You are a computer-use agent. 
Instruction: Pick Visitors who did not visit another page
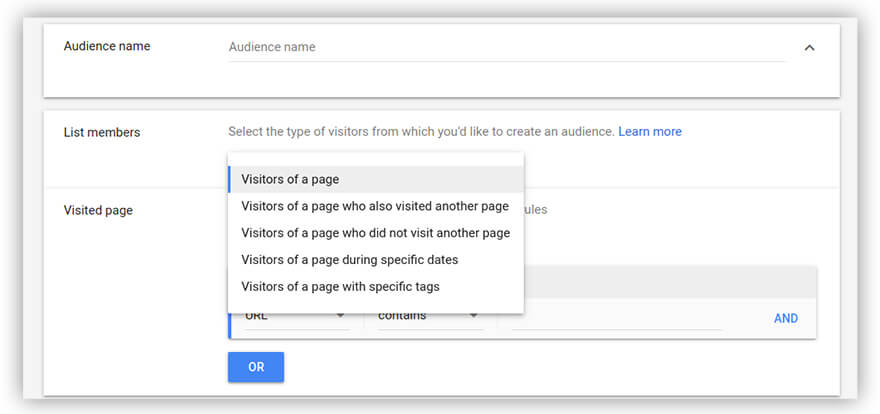(375, 233)
